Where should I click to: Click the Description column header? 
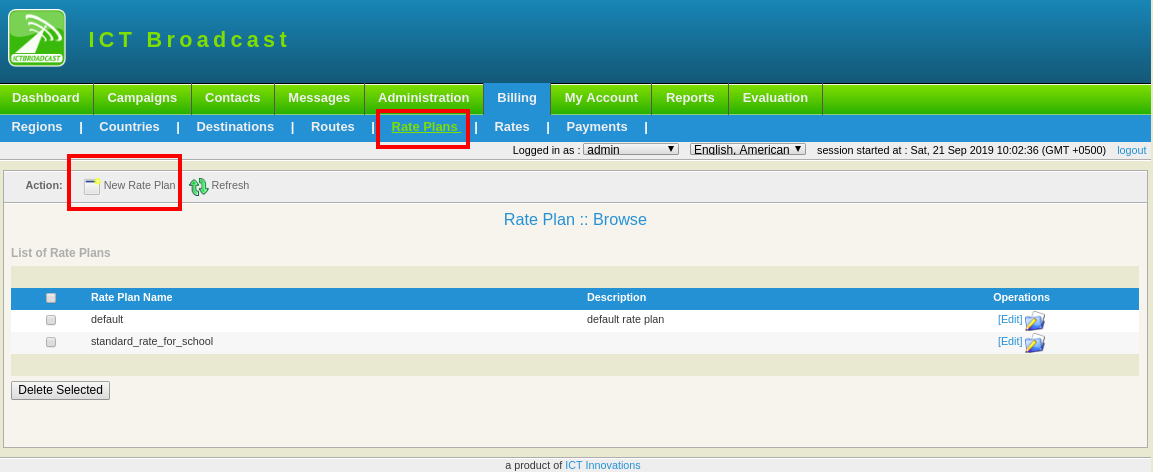(616, 298)
